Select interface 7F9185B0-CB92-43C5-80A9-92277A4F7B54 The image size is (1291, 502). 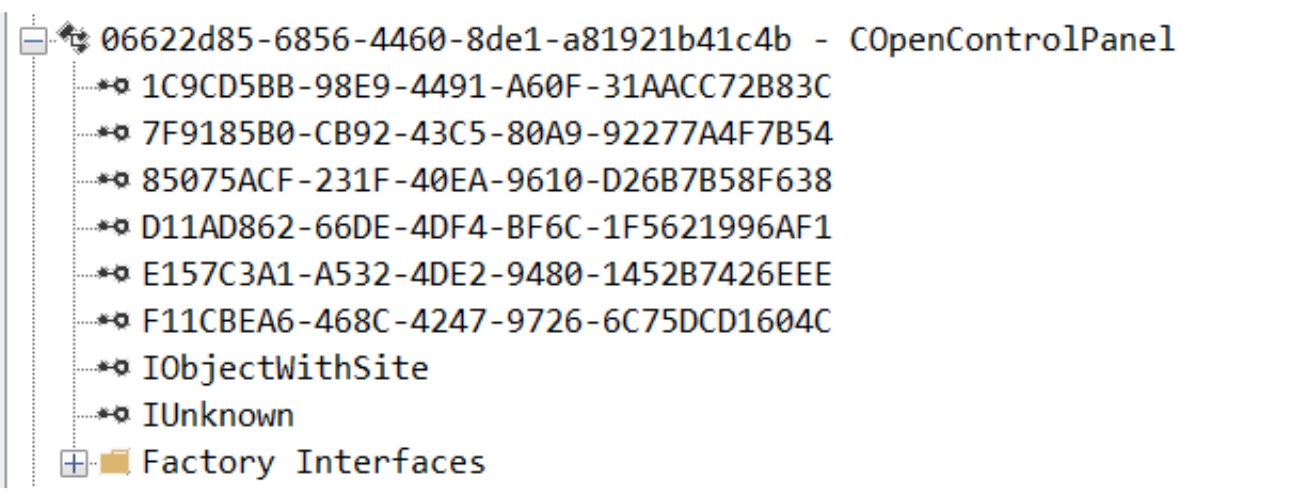click(486, 134)
